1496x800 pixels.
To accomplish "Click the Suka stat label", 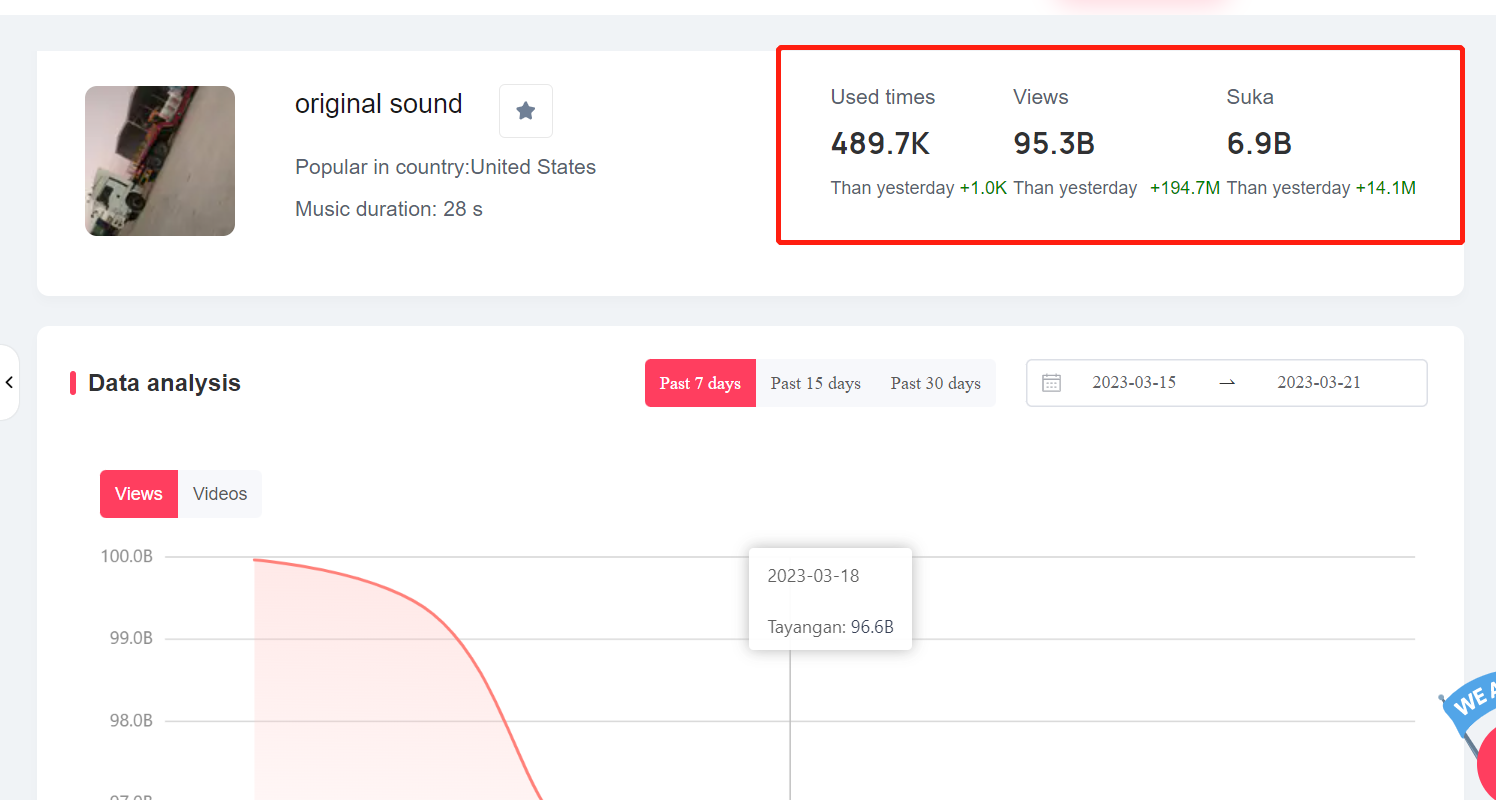I will click(1250, 97).
